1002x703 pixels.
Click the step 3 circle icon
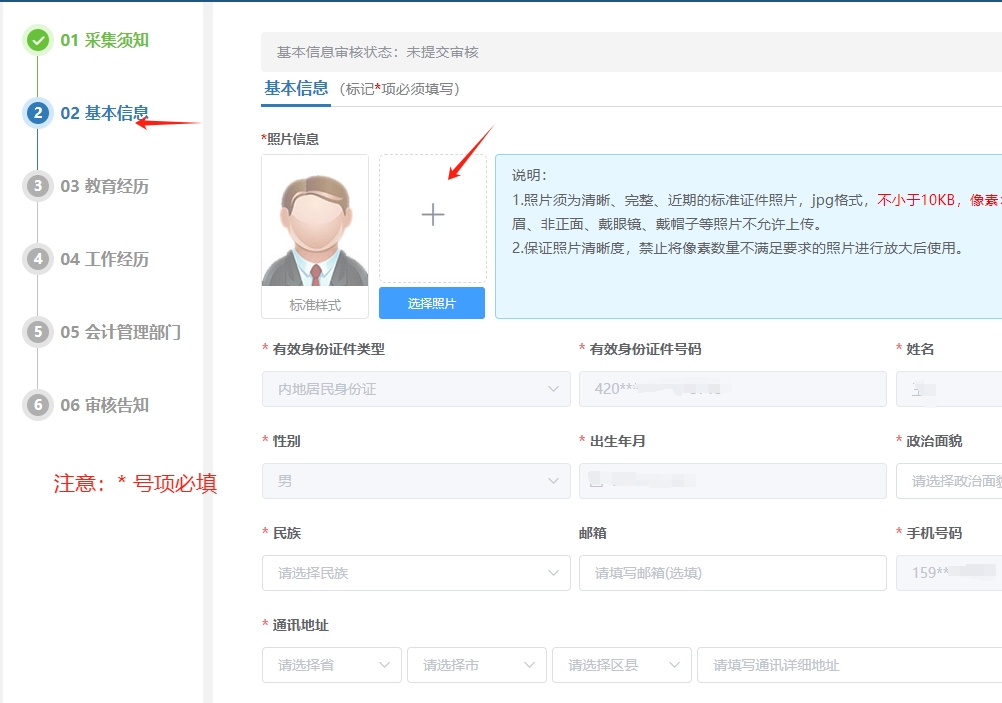click(x=38, y=186)
